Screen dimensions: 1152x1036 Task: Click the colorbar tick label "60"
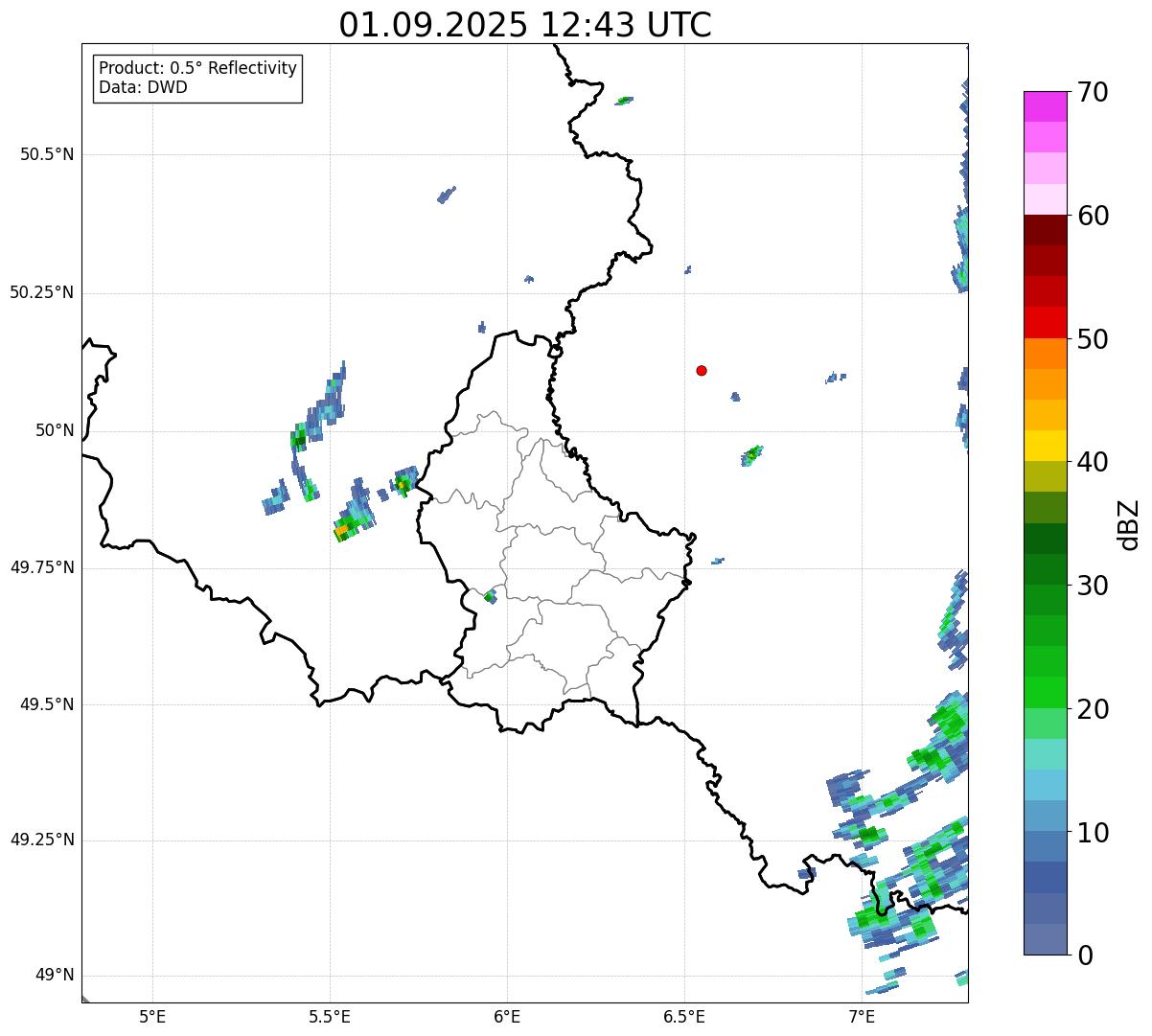pos(1093,216)
